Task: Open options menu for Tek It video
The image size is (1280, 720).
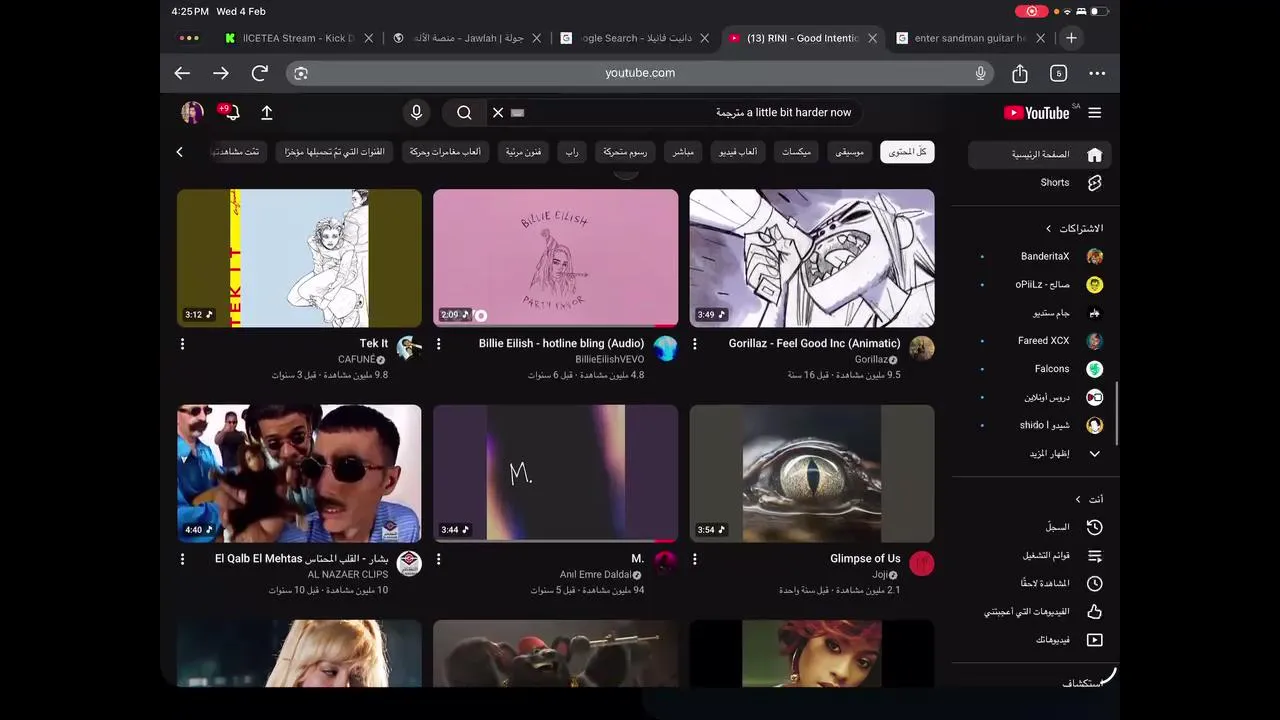Action: (x=182, y=344)
